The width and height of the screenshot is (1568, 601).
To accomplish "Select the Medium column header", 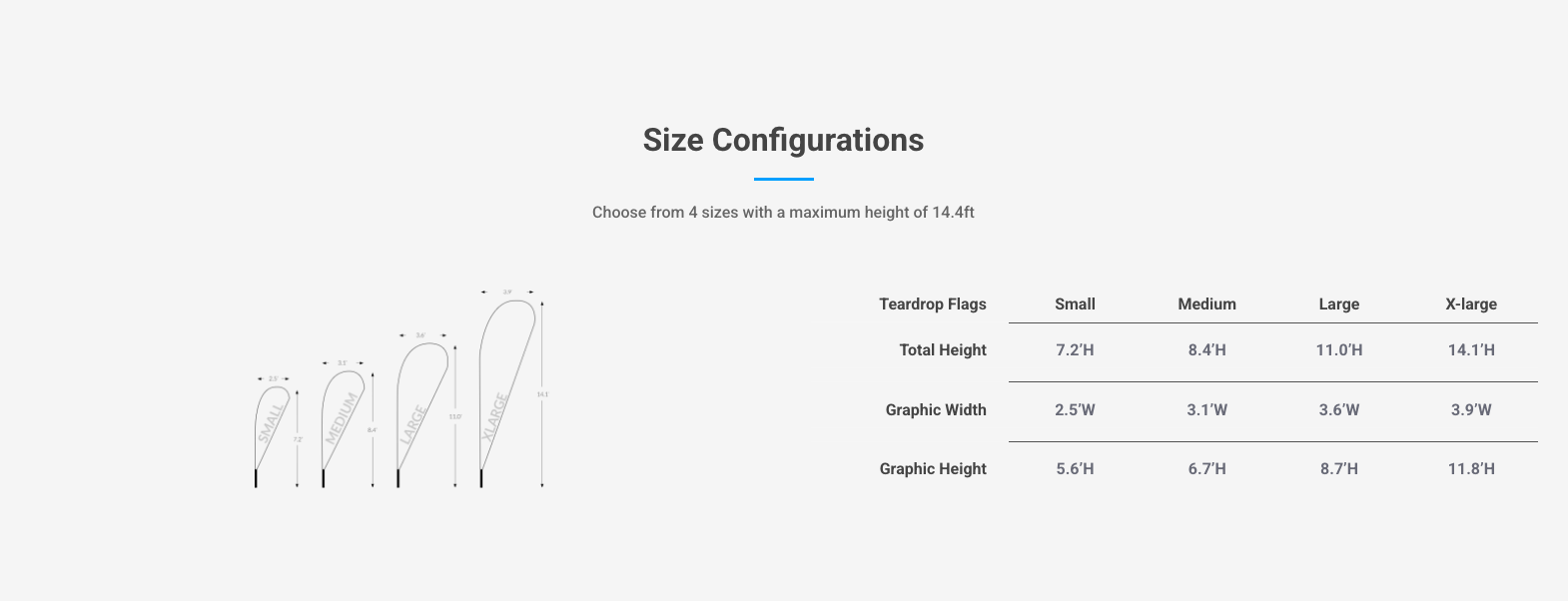I will point(1206,304).
